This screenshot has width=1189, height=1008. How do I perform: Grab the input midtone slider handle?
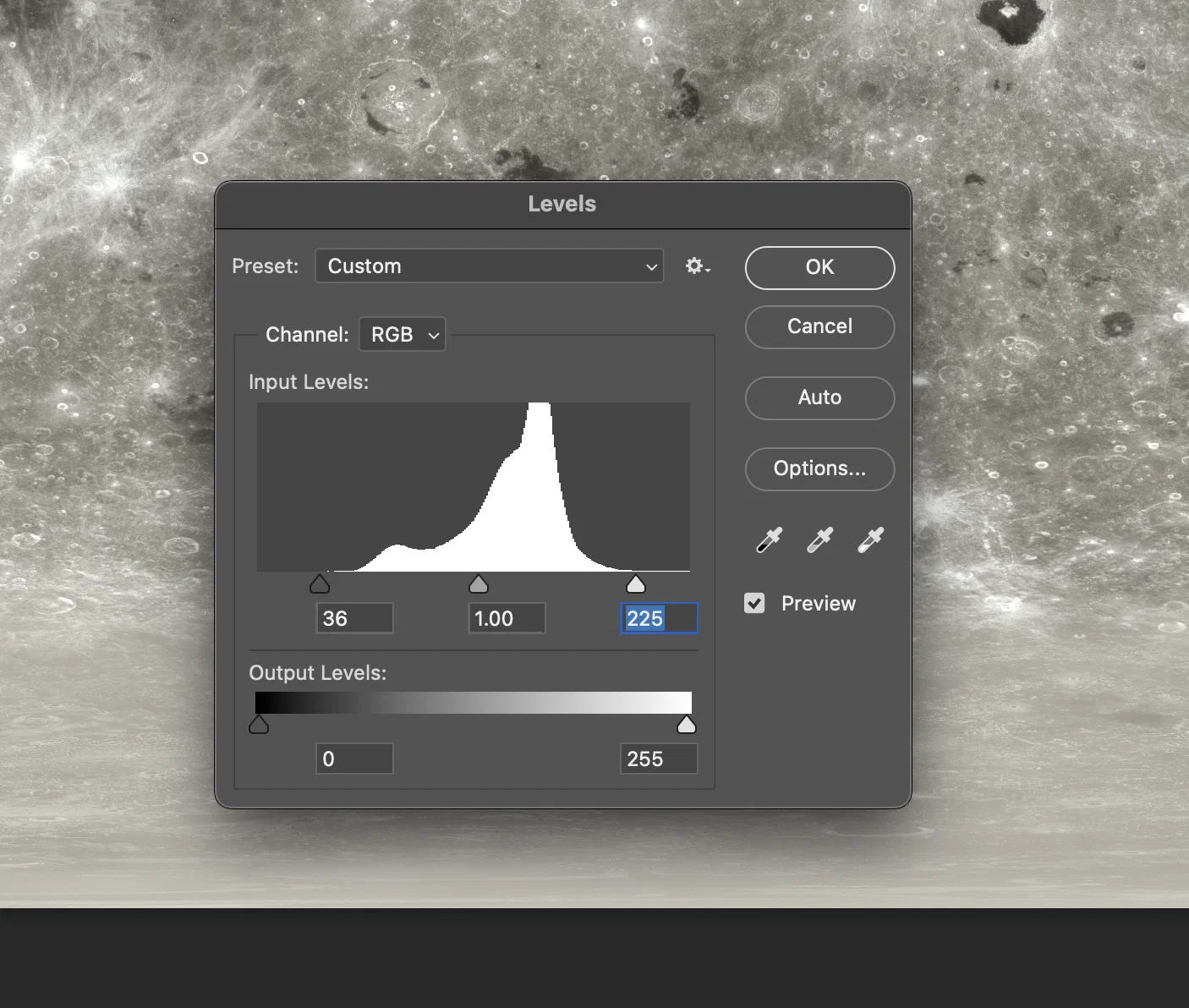[479, 584]
